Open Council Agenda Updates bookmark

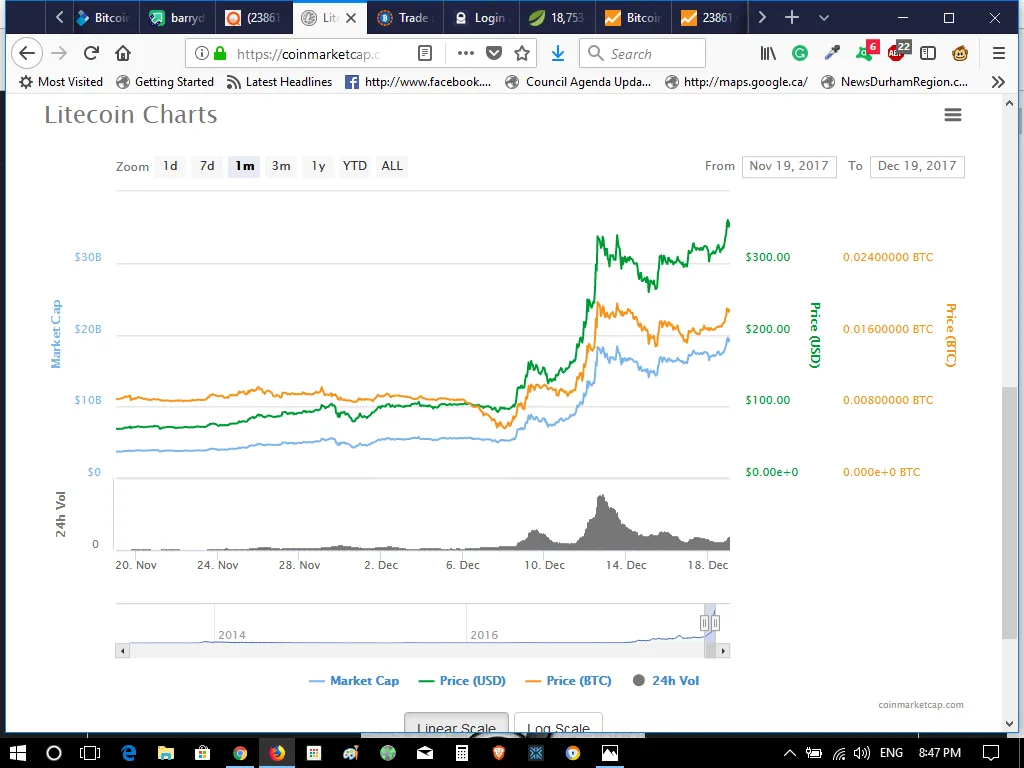[x=578, y=82]
